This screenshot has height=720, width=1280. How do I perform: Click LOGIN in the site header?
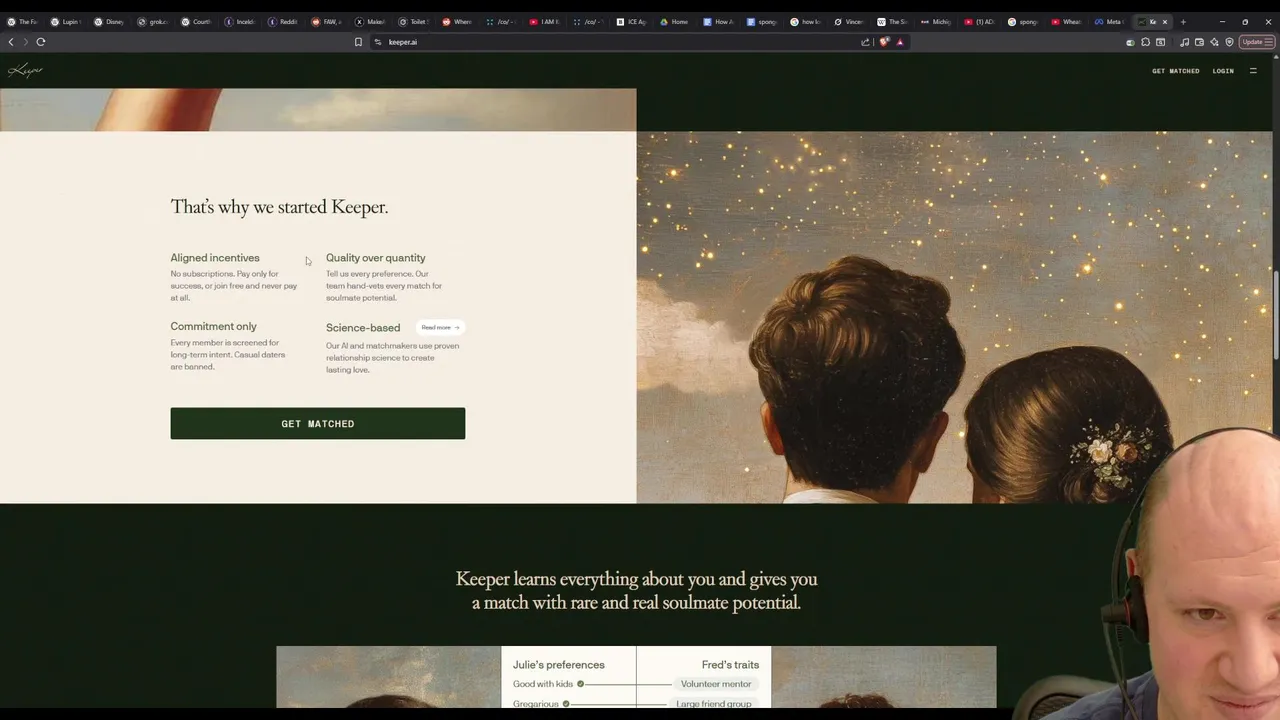(1223, 71)
